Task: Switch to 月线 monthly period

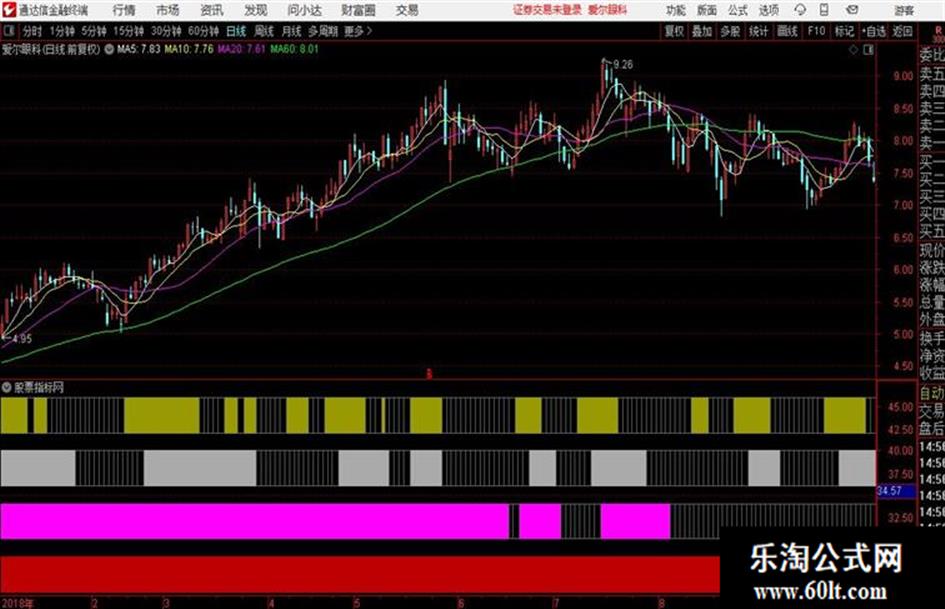Action: click(x=292, y=31)
